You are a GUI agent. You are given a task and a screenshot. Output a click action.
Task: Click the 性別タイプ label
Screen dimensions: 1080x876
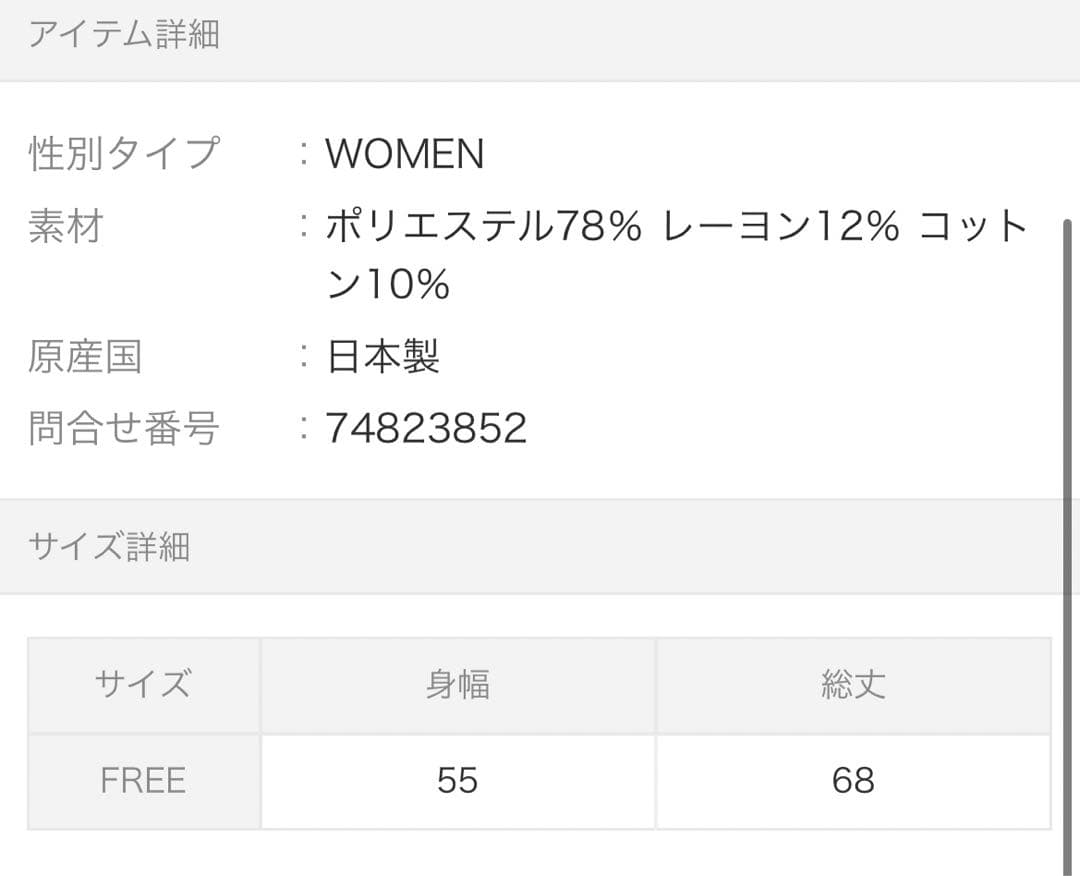point(124,154)
